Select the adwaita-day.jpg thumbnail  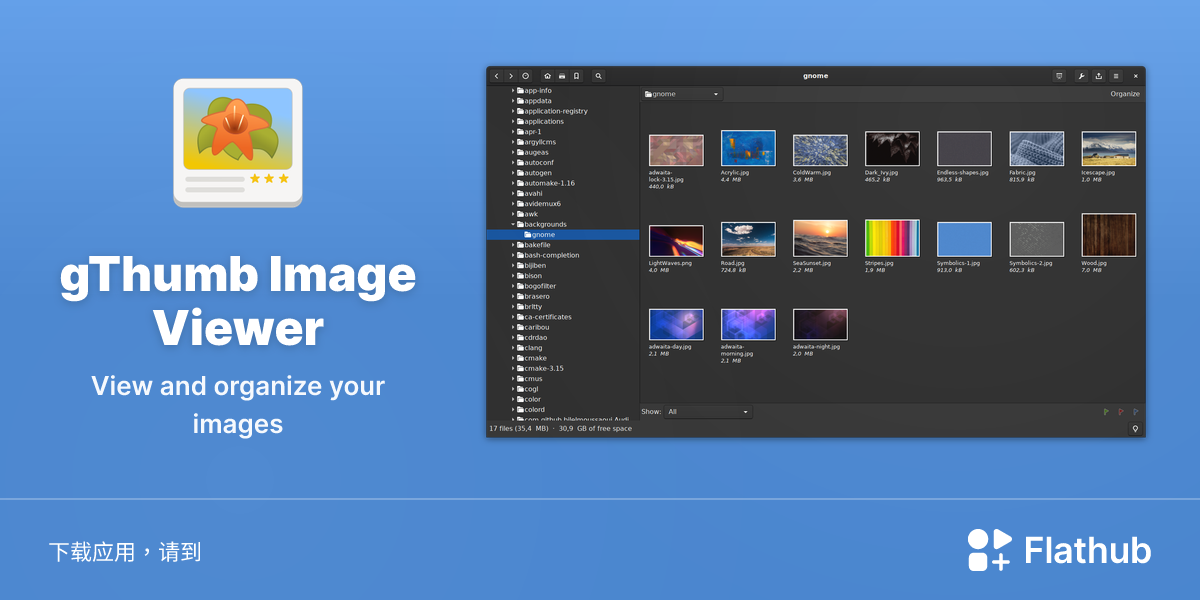676,325
